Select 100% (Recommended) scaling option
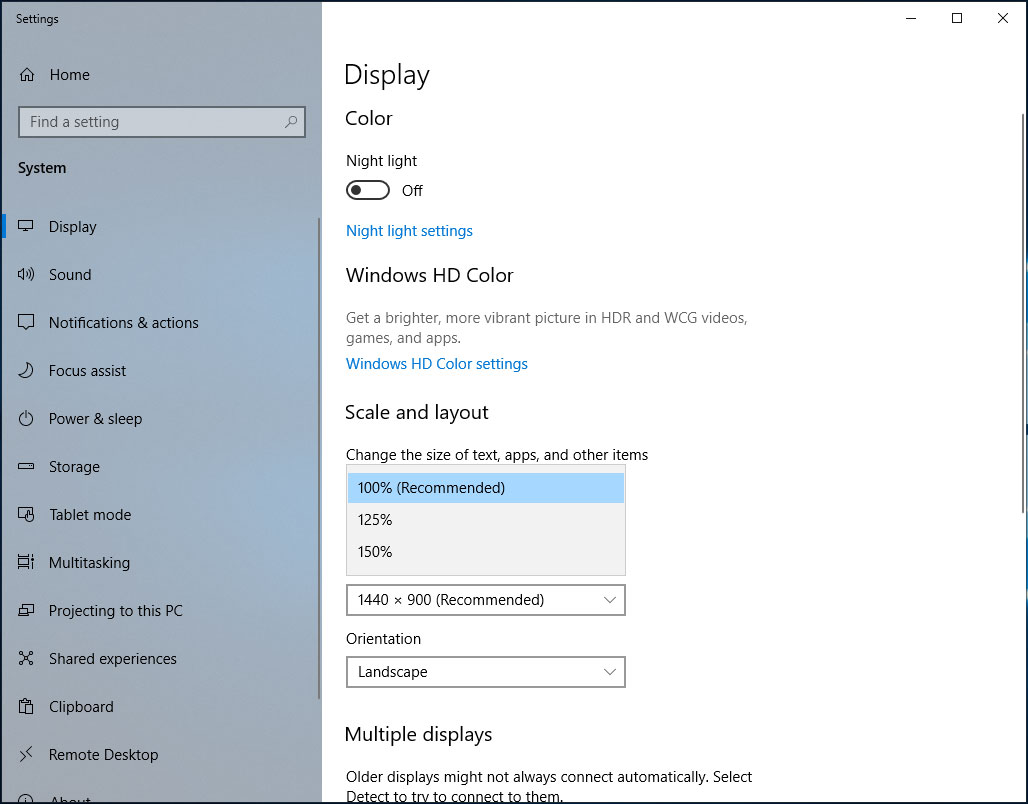 point(486,488)
